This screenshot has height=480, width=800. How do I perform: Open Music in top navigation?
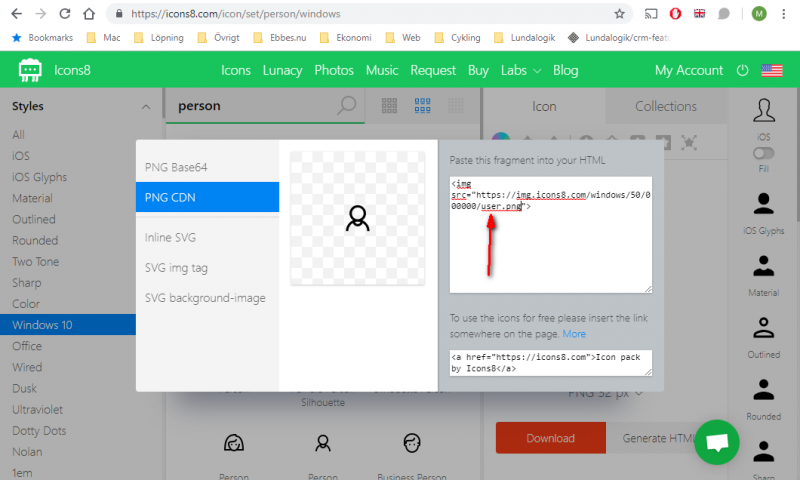point(382,70)
